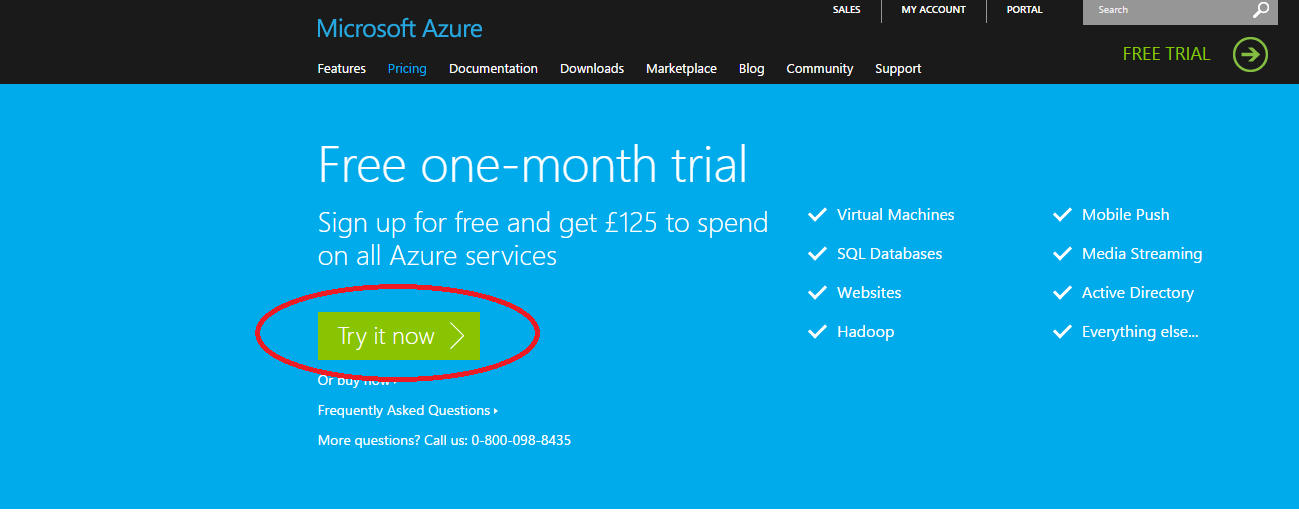Click the Virtual Machines checkmark icon
Image resolution: width=1299 pixels, height=513 pixels.
click(817, 215)
